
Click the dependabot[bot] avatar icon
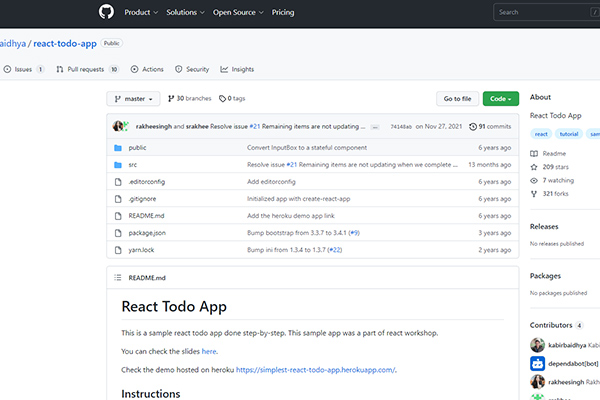click(537, 364)
